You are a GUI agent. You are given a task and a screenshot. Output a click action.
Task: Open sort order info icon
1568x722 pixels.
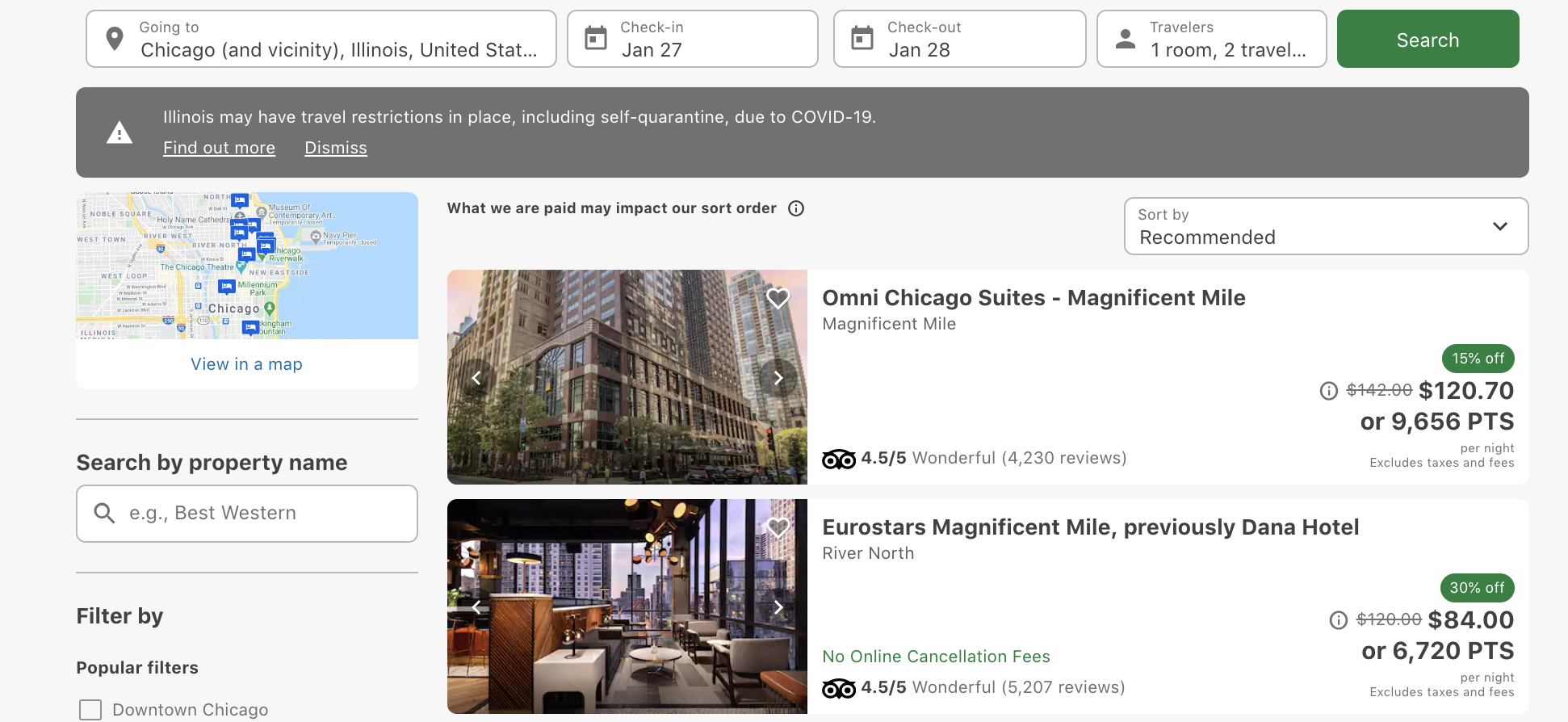[796, 208]
